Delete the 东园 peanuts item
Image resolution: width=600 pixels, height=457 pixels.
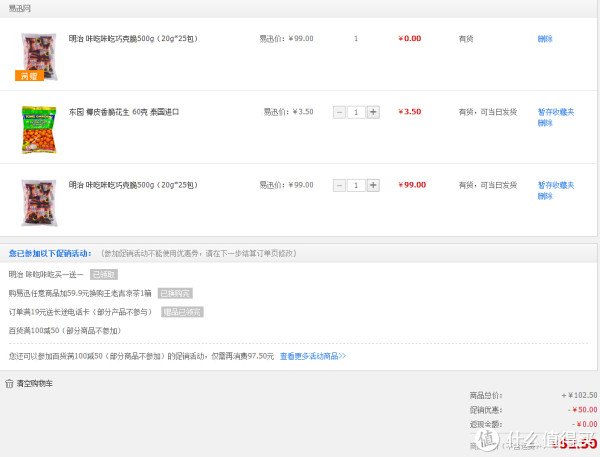tap(545, 123)
